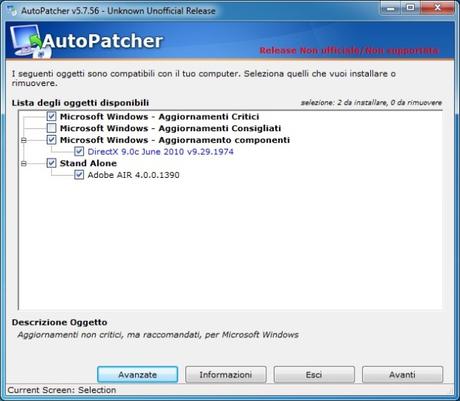Maximize the AutoPatcher window
This screenshot has width=460, height=401.
(x=411, y=8)
